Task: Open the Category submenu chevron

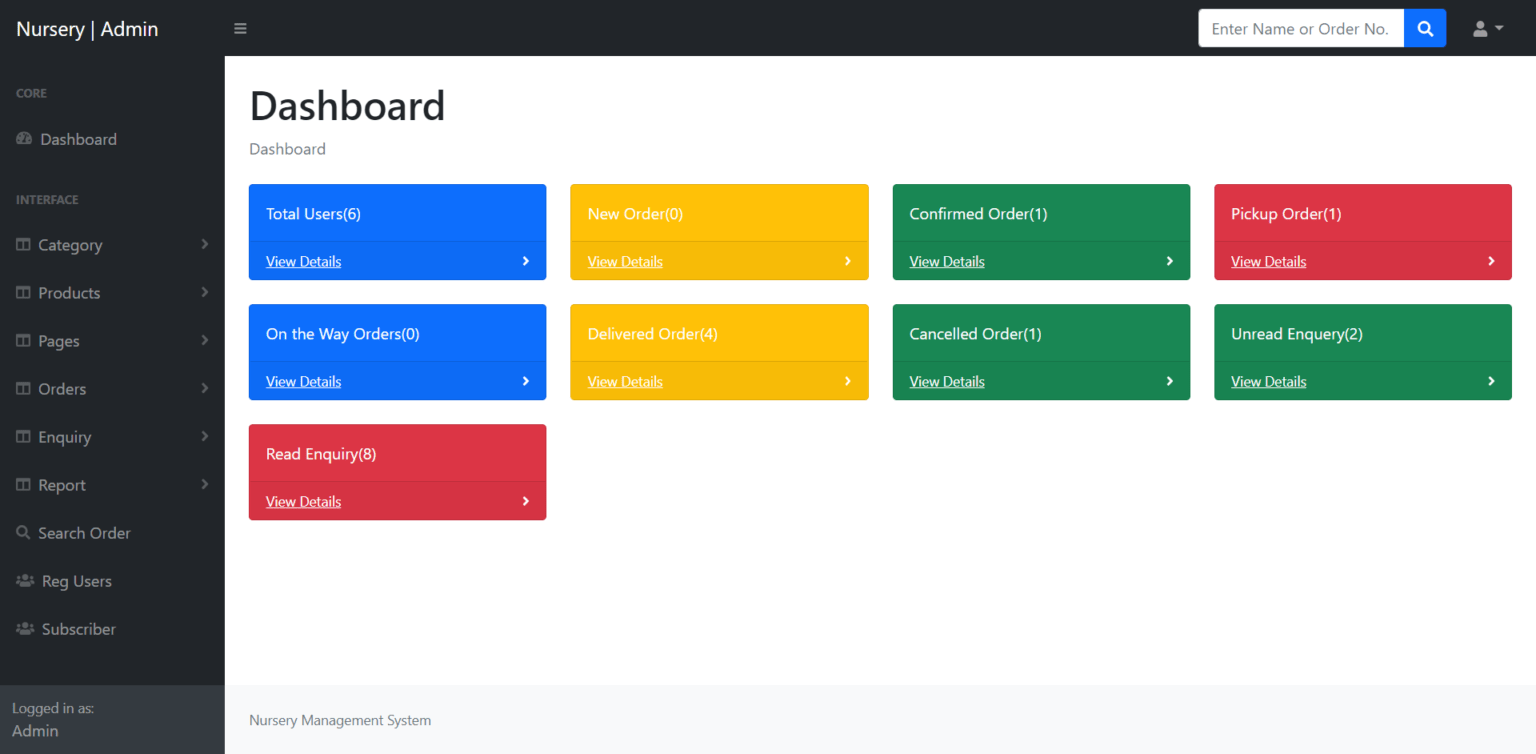Action: (206, 245)
